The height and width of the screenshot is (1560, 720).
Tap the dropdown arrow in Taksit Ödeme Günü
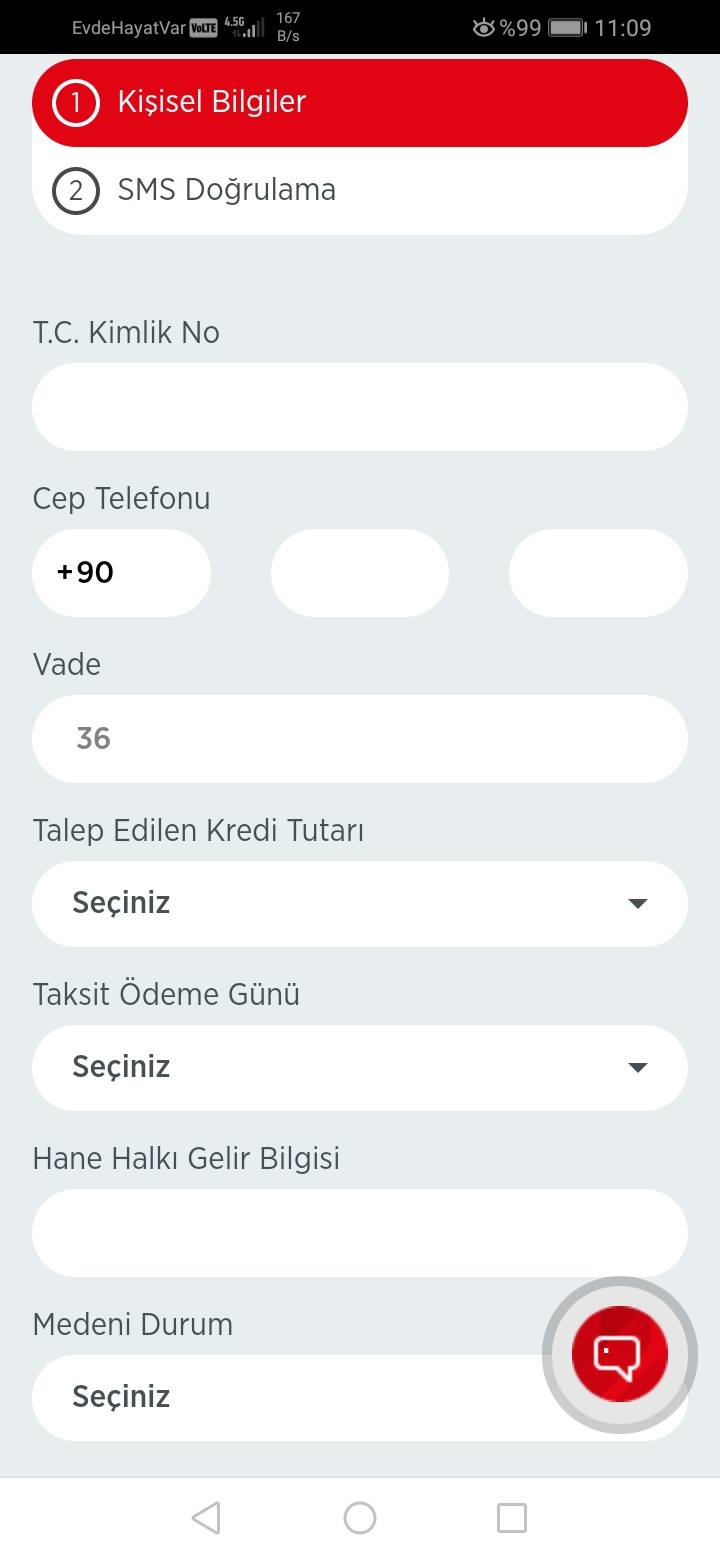pos(638,1068)
